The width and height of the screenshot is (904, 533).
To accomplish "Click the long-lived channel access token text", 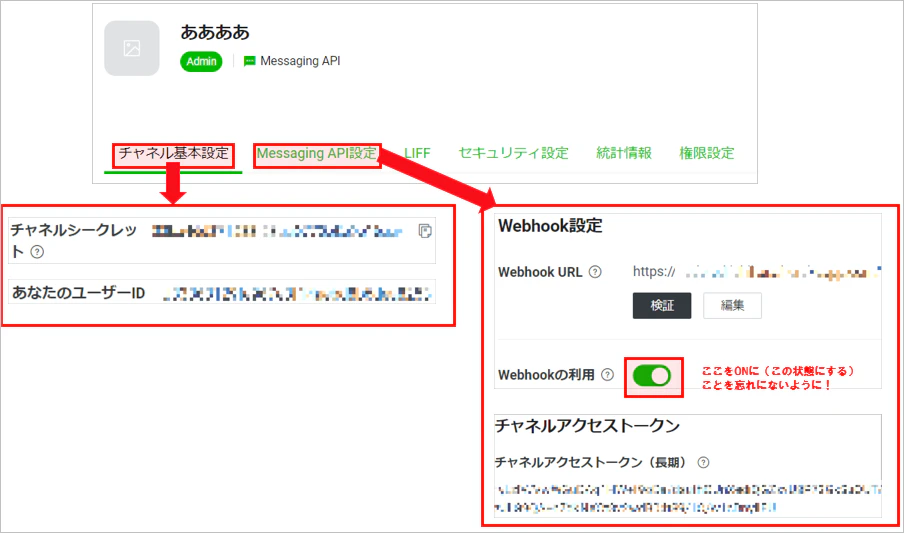I will click(x=688, y=498).
